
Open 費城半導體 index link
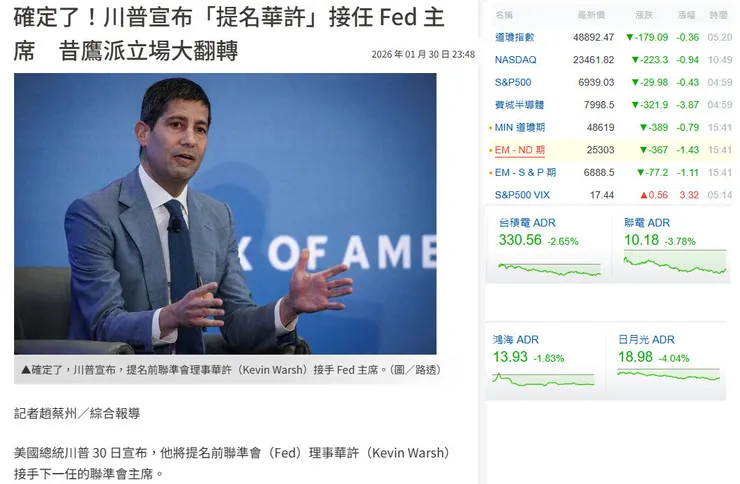click(x=519, y=105)
